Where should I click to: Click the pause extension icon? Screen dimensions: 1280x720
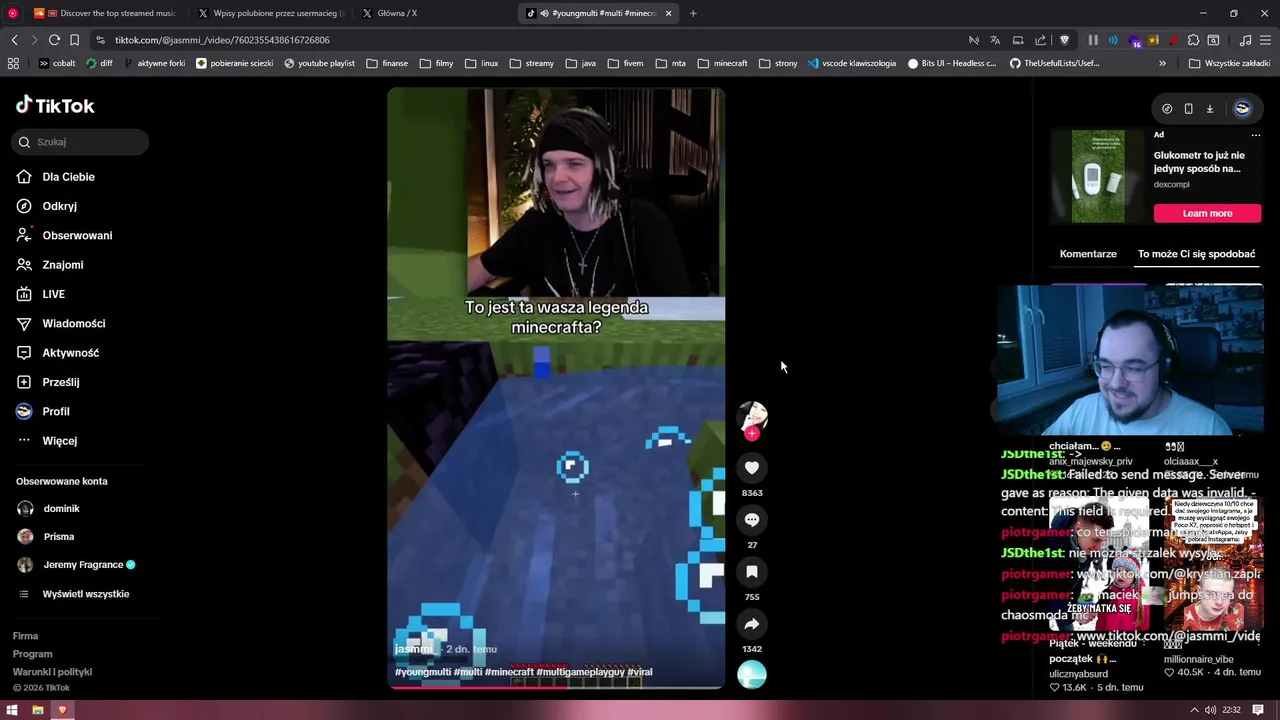tap(1093, 40)
